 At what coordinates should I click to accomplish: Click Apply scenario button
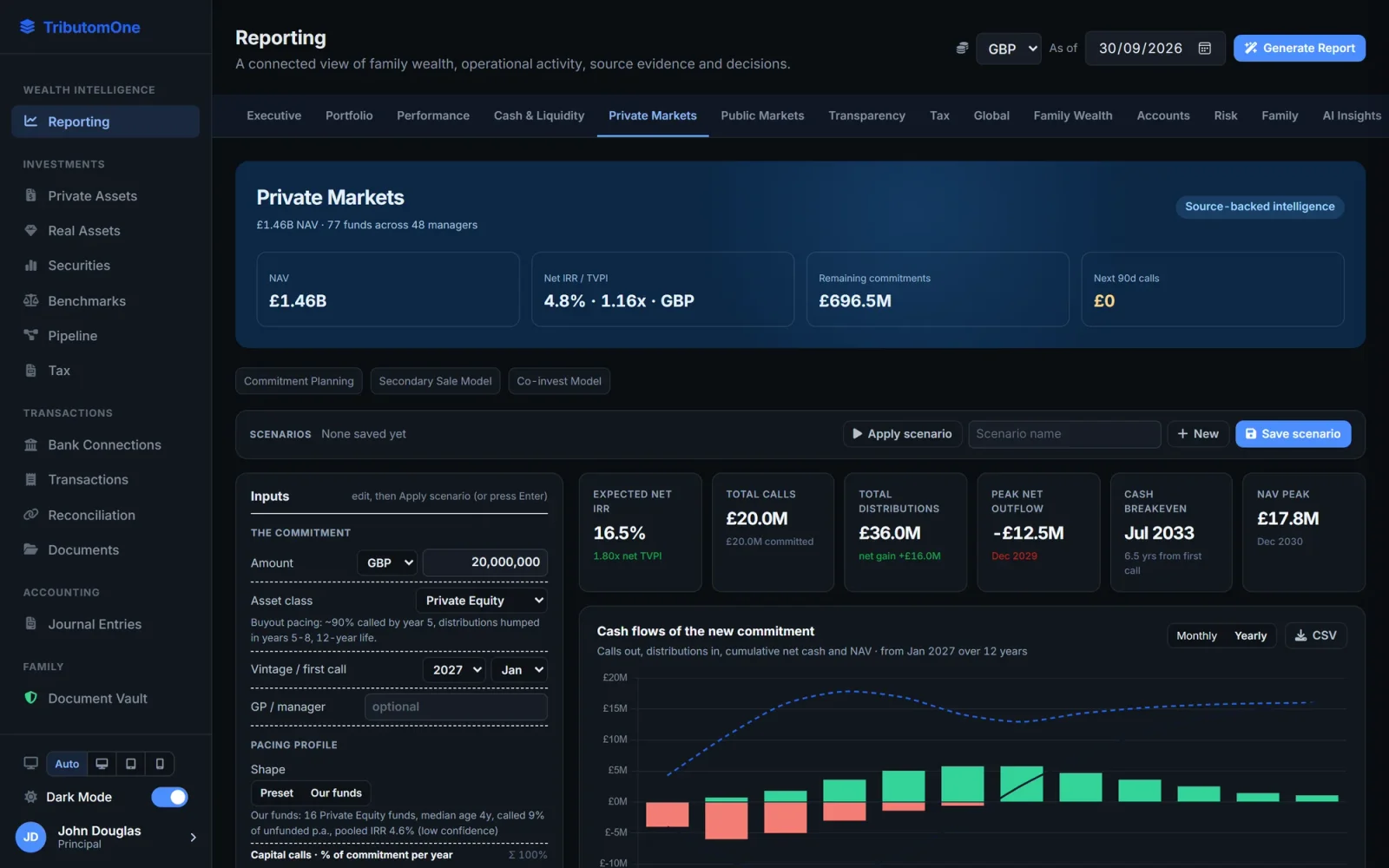tap(902, 434)
